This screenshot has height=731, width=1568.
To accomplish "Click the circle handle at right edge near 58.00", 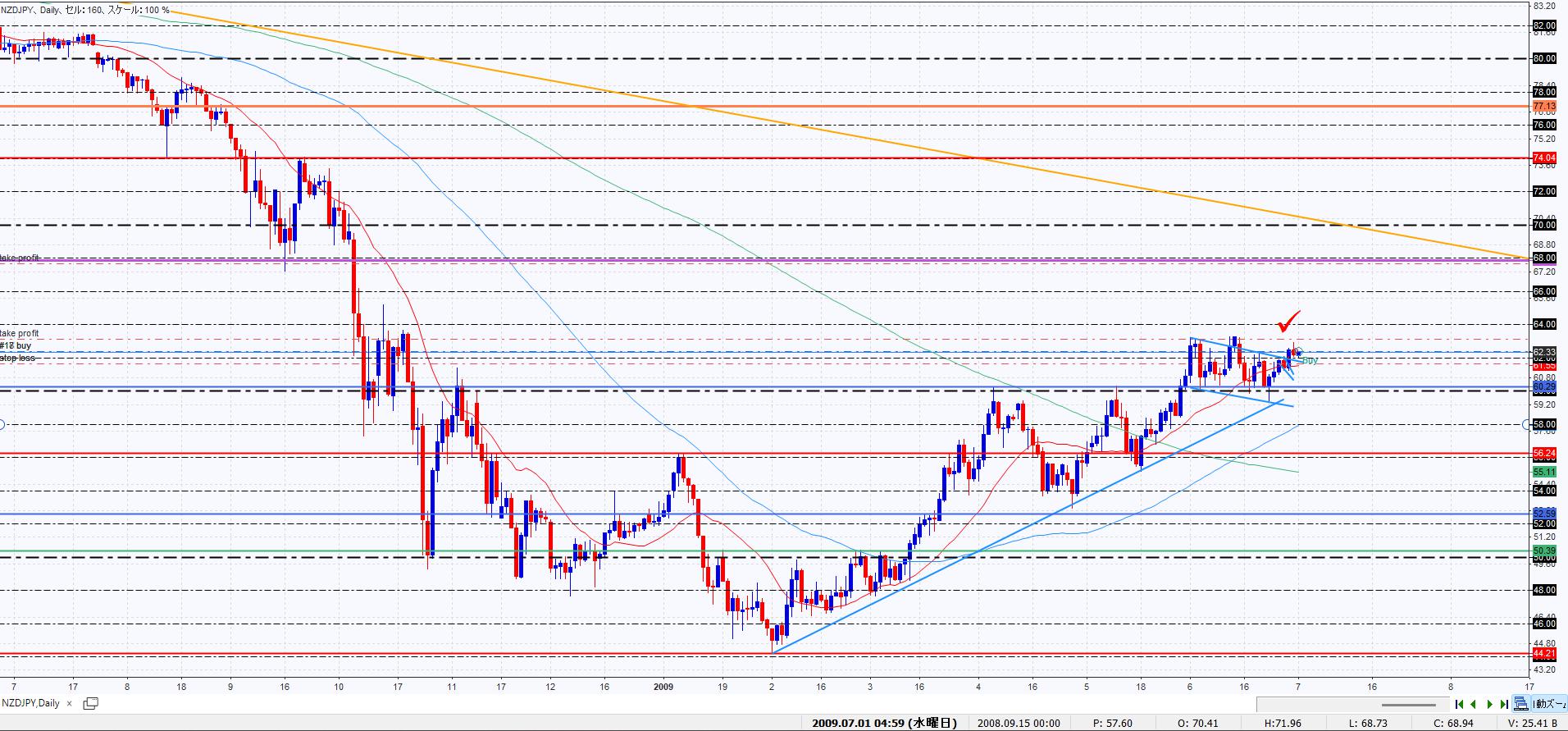I will pyautogui.click(x=1526, y=424).
